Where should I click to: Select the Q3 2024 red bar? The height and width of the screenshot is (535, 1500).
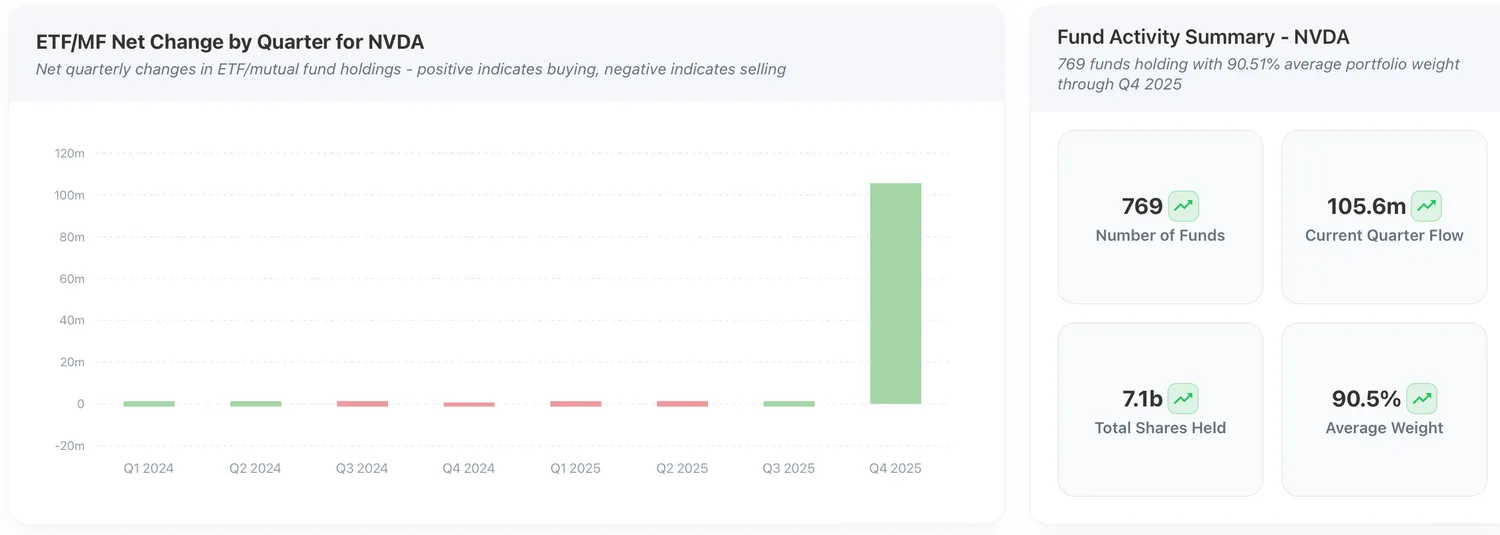tap(362, 403)
